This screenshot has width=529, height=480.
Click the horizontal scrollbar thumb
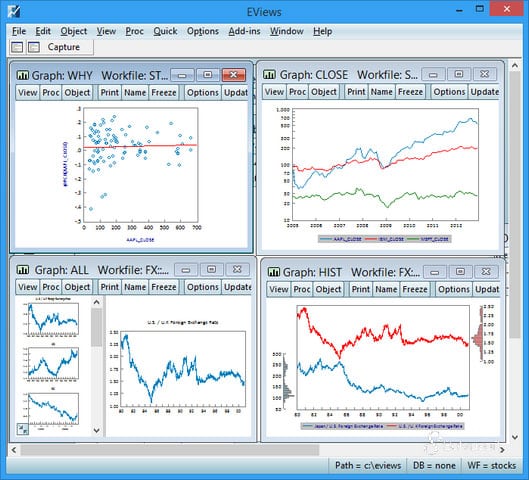coord(169,450)
